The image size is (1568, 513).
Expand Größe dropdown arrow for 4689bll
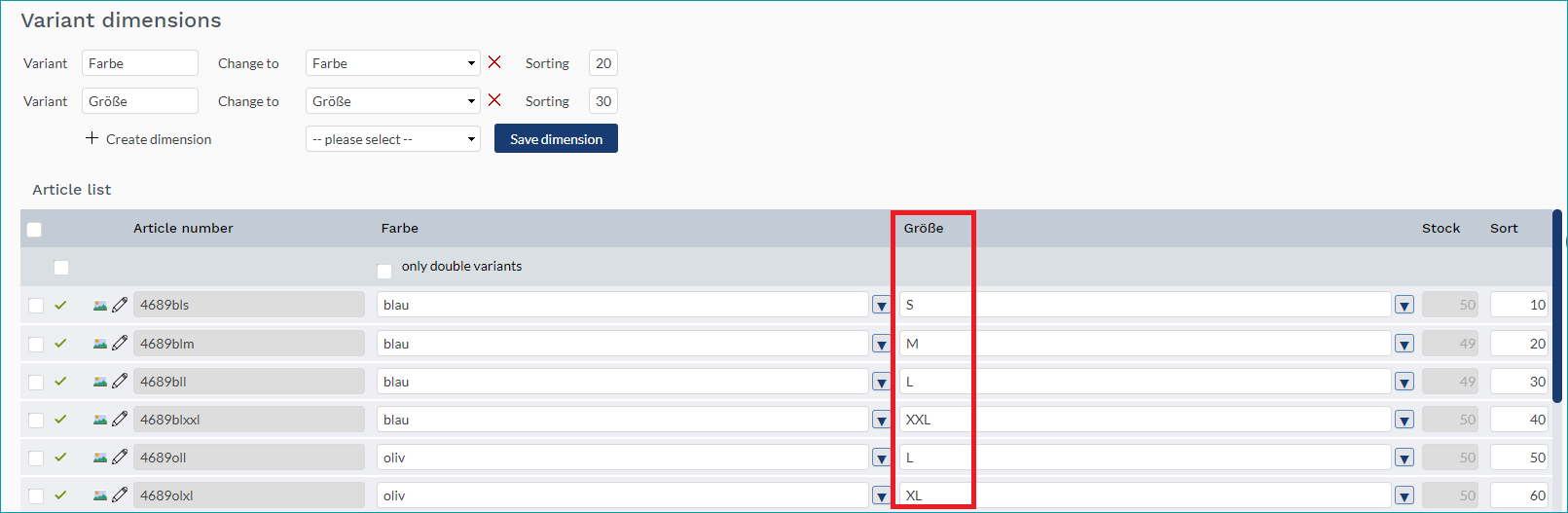1404,382
